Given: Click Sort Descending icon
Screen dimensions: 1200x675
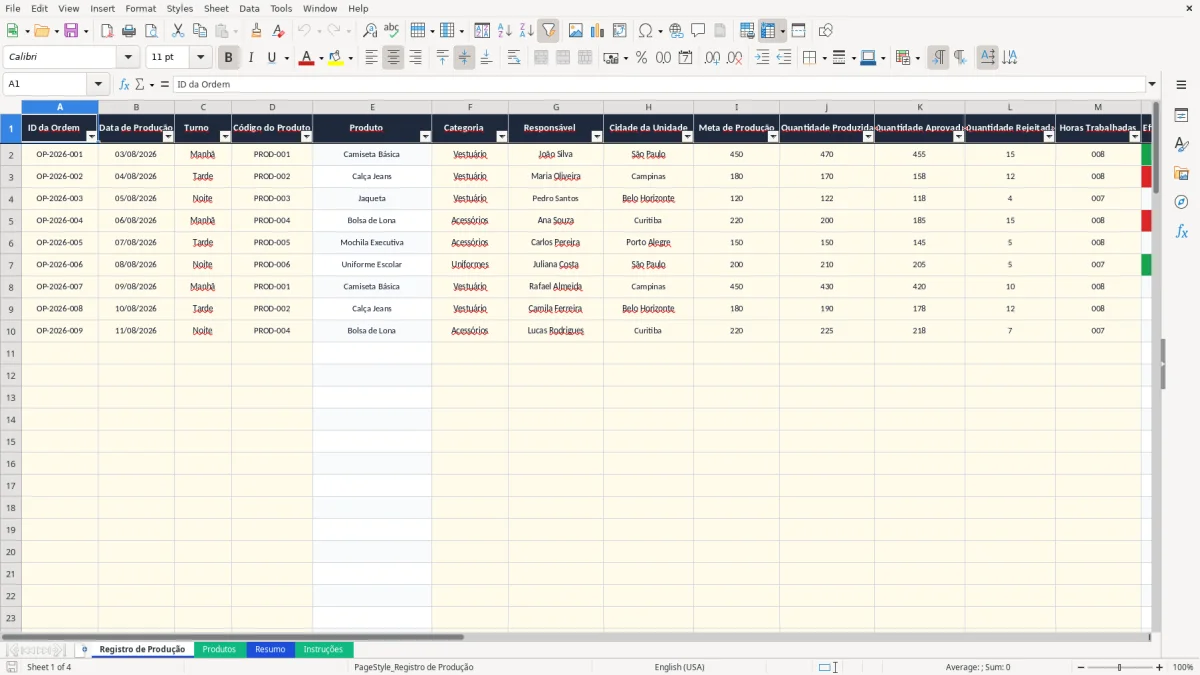Looking at the screenshot, I should [x=527, y=31].
